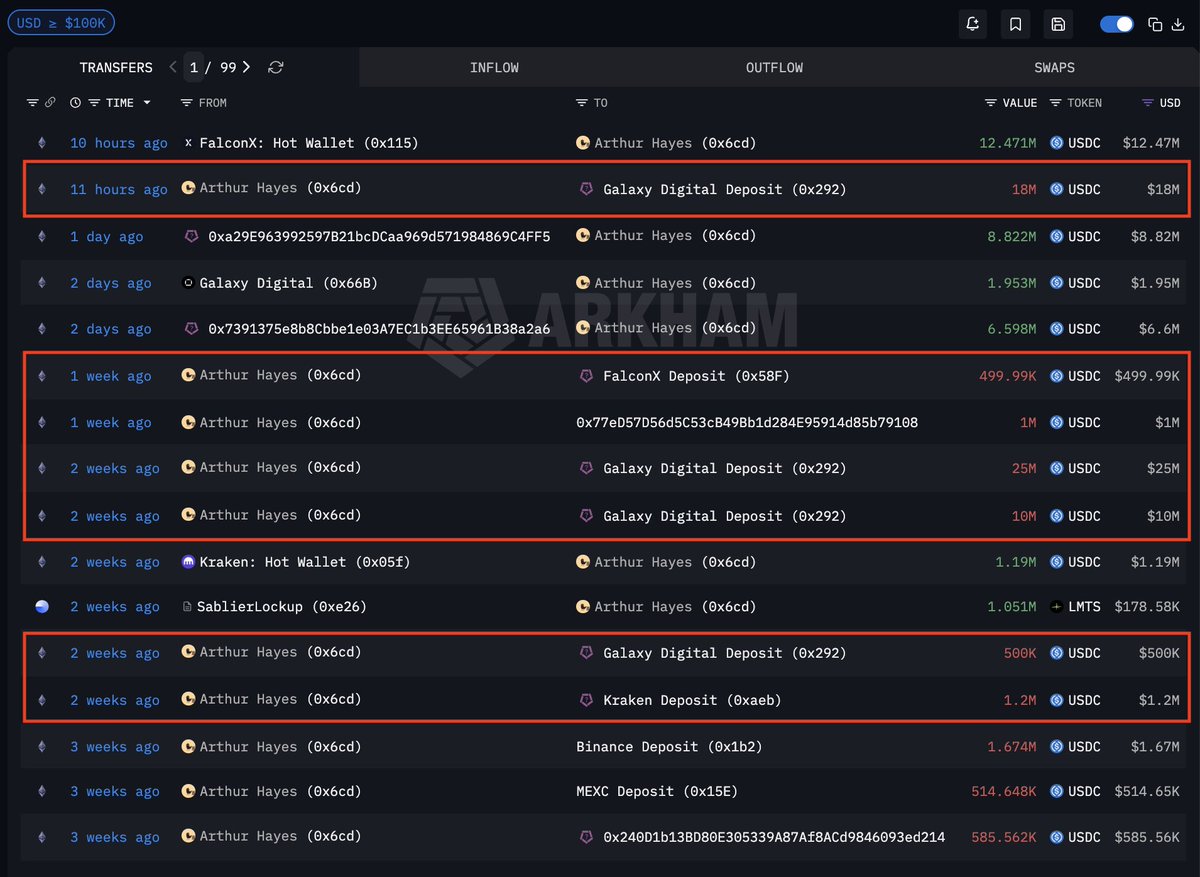
Task: Open the USD column filter
Action: click(x=1148, y=103)
